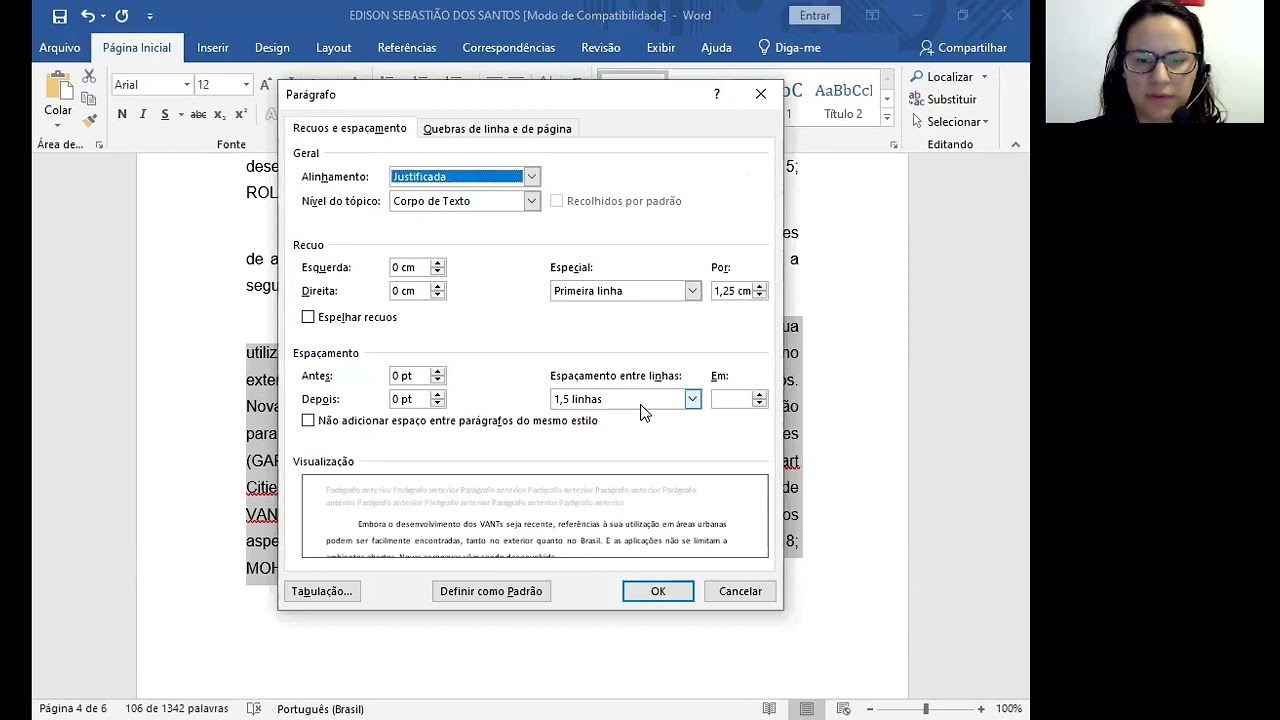
Task: Redo with the repeat arrow icon
Action: (122, 16)
